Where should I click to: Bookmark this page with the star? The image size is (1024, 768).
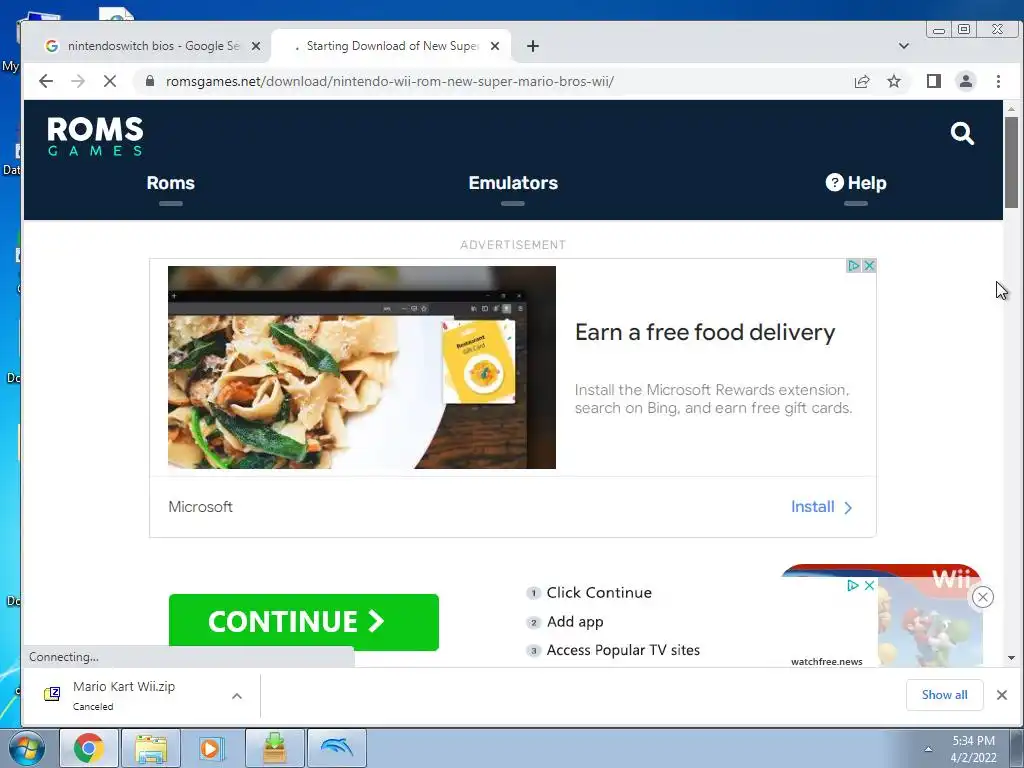[894, 82]
